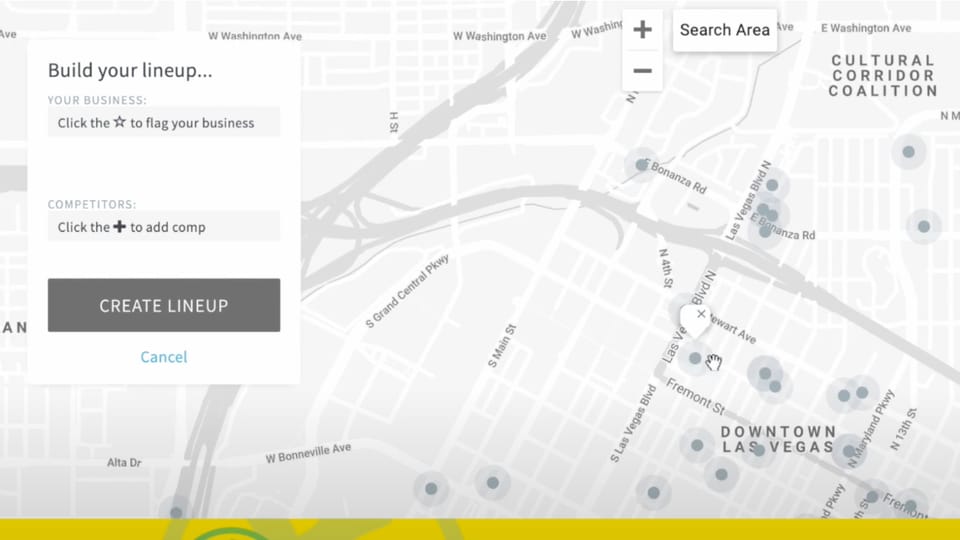Click the Build your lineup heading
This screenshot has height=540, width=960.
[x=130, y=71]
